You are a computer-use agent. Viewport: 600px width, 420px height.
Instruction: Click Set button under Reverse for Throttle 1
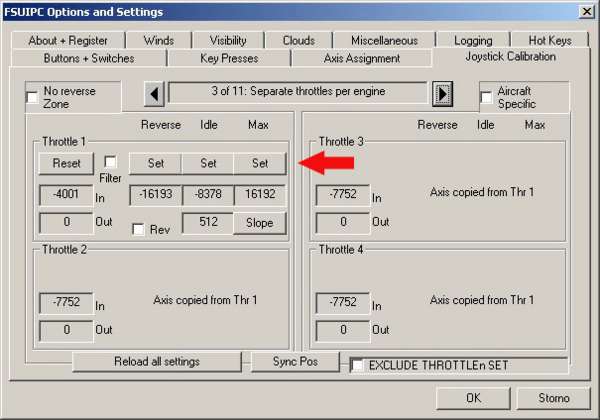coord(156,163)
